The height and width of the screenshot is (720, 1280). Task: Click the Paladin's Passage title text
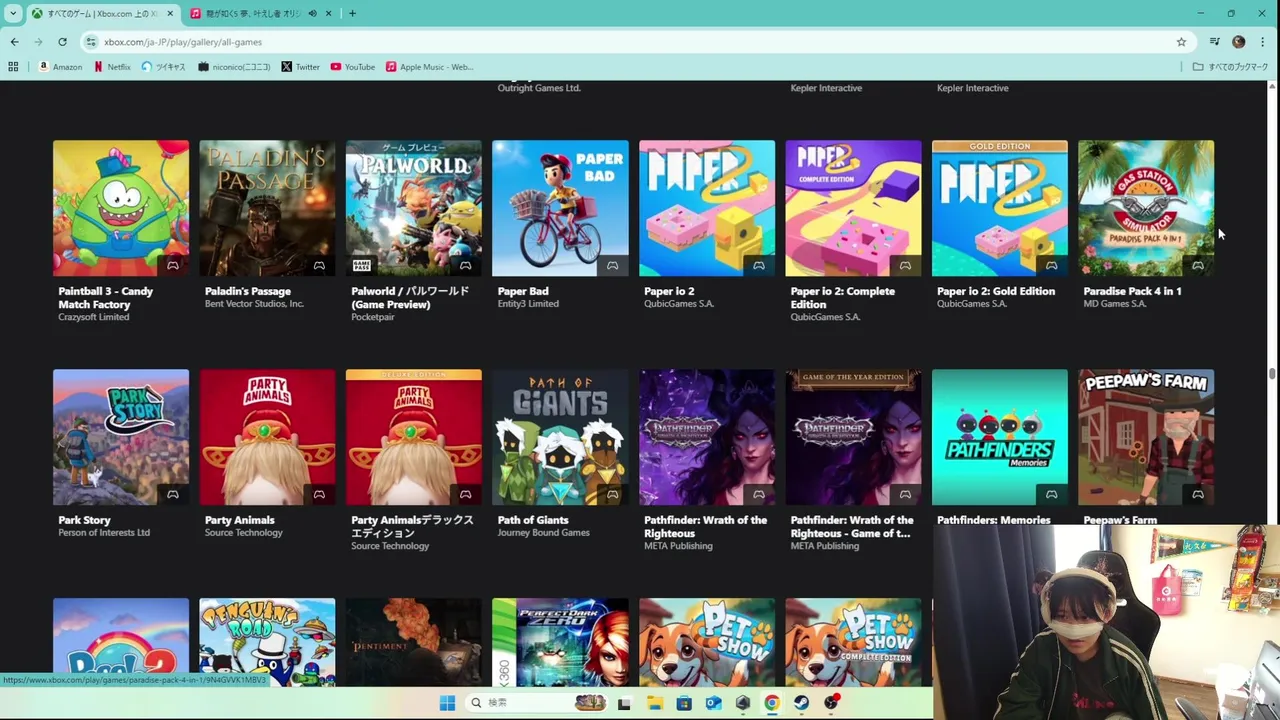248,291
